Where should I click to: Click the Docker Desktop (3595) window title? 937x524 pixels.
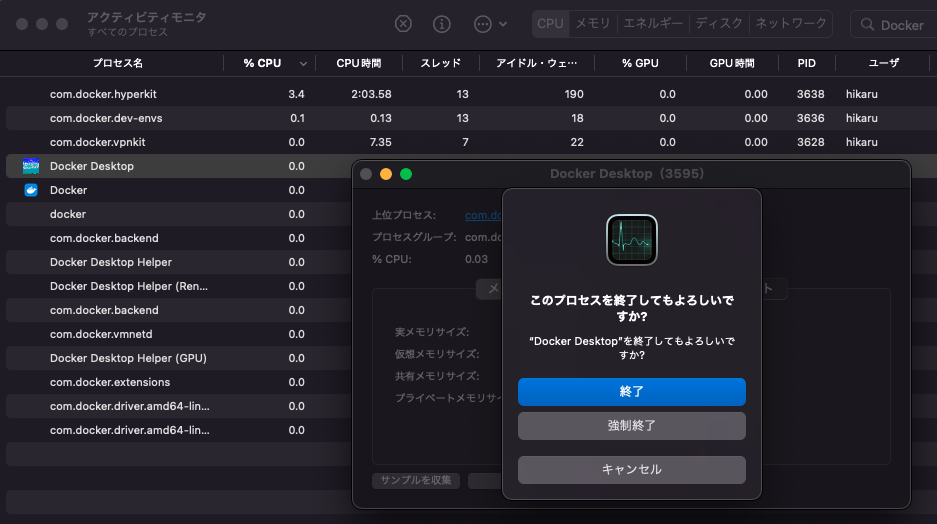pyautogui.click(x=627, y=174)
